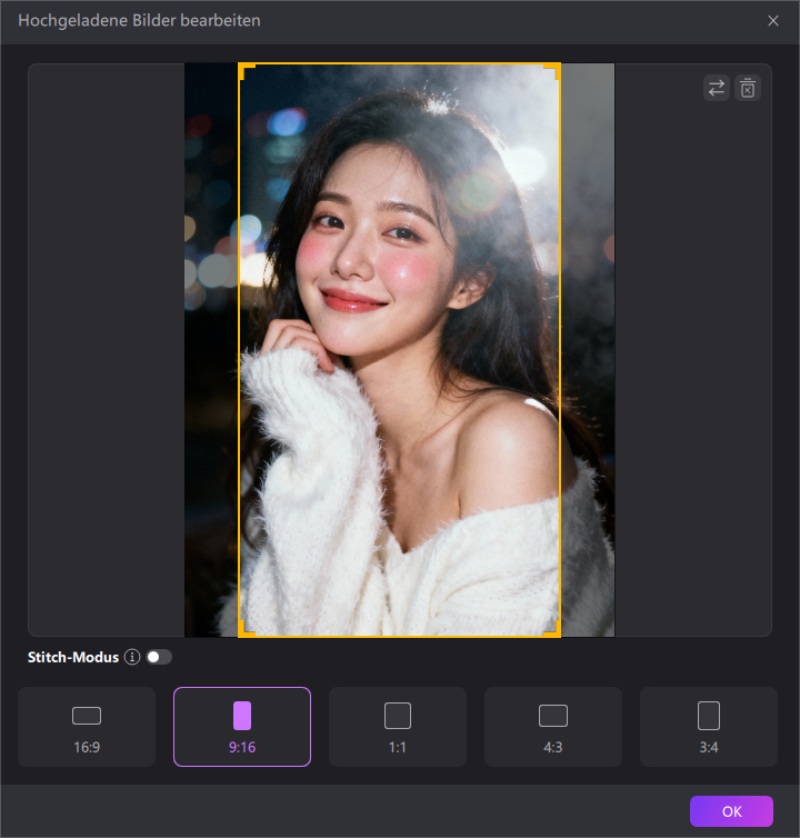Switch to the 4:3 aspect ratio
Image resolution: width=800 pixels, height=838 pixels.
(553, 726)
